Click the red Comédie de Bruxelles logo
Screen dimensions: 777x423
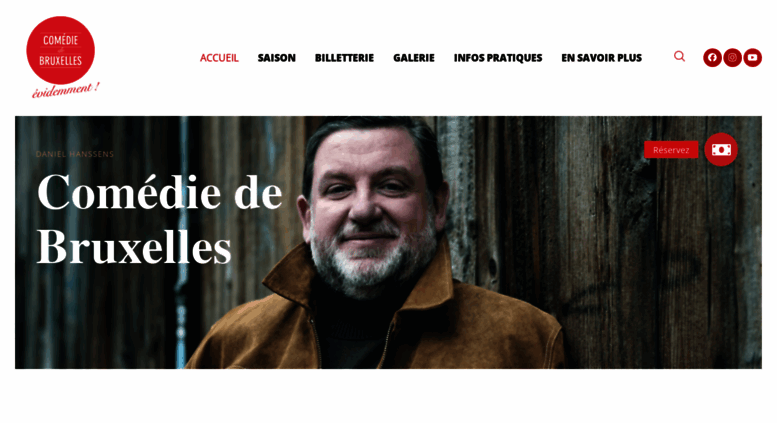click(60, 50)
